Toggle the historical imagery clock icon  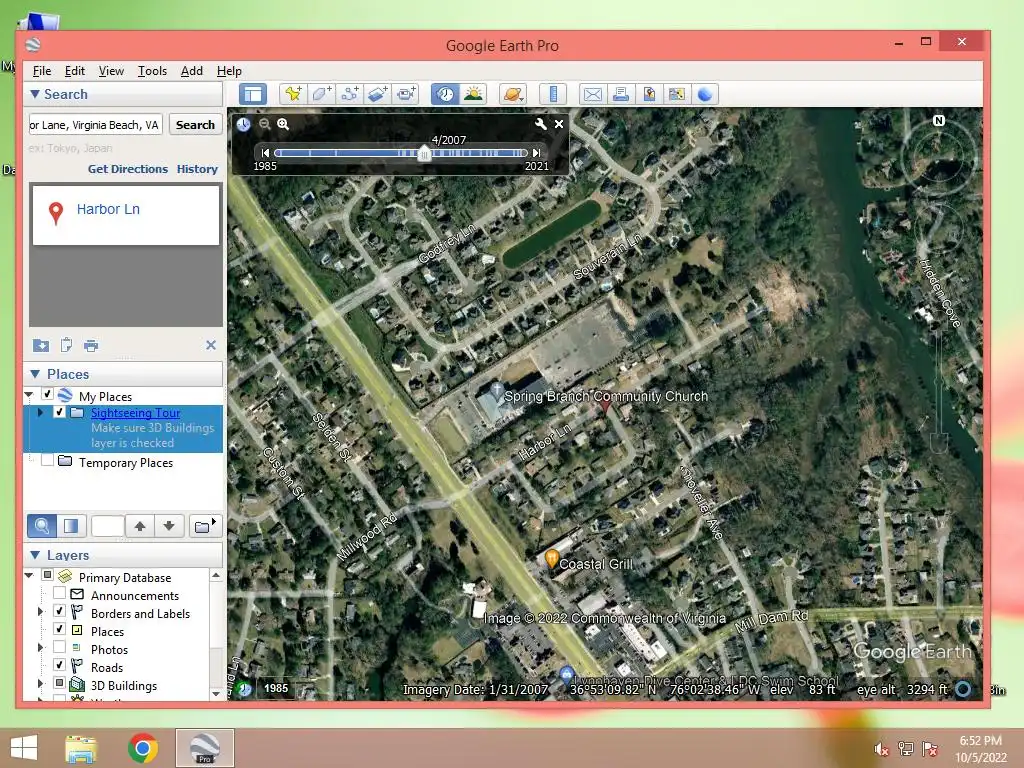[445, 94]
